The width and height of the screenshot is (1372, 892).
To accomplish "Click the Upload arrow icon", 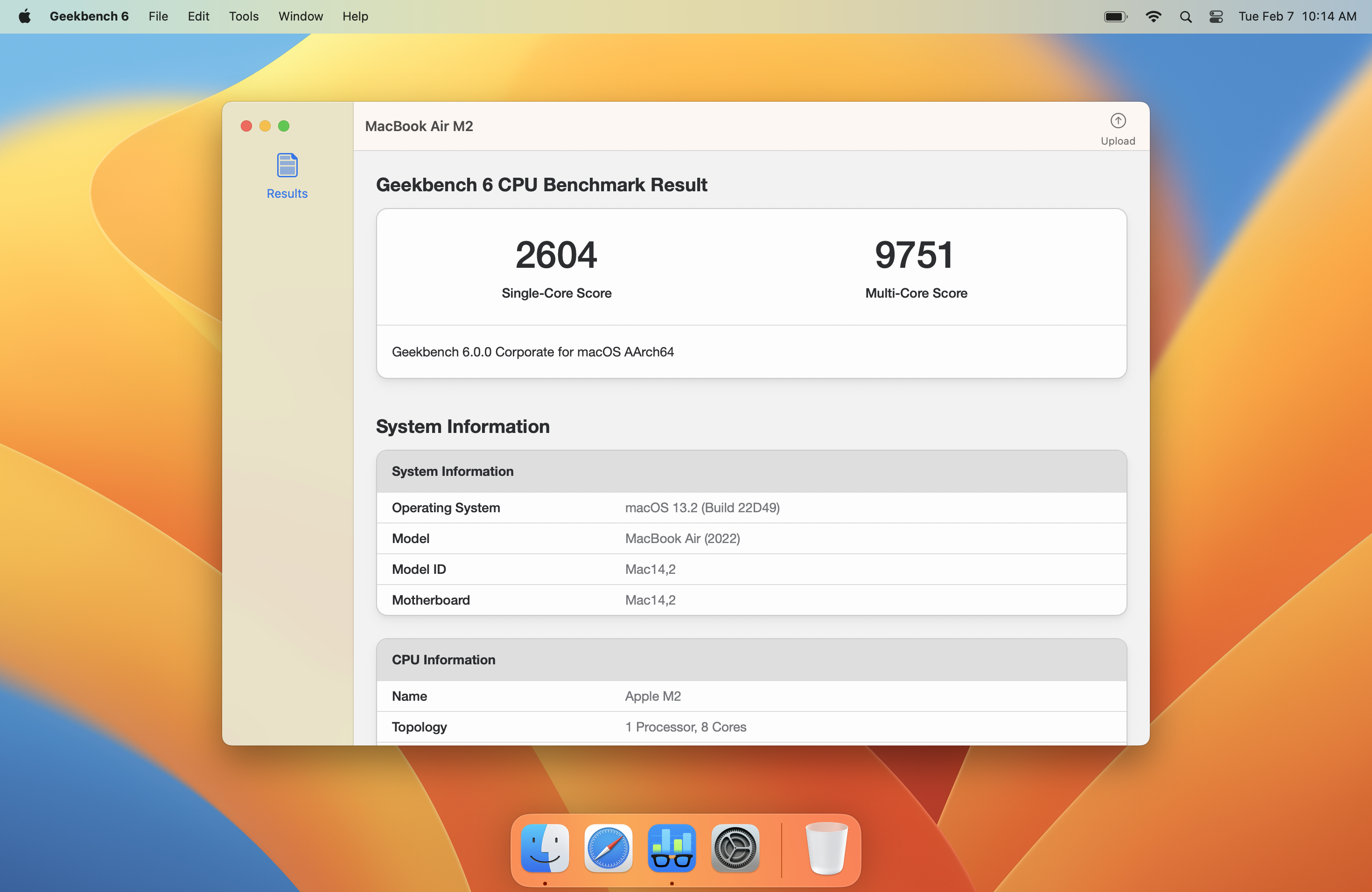I will (x=1118, y=120).
